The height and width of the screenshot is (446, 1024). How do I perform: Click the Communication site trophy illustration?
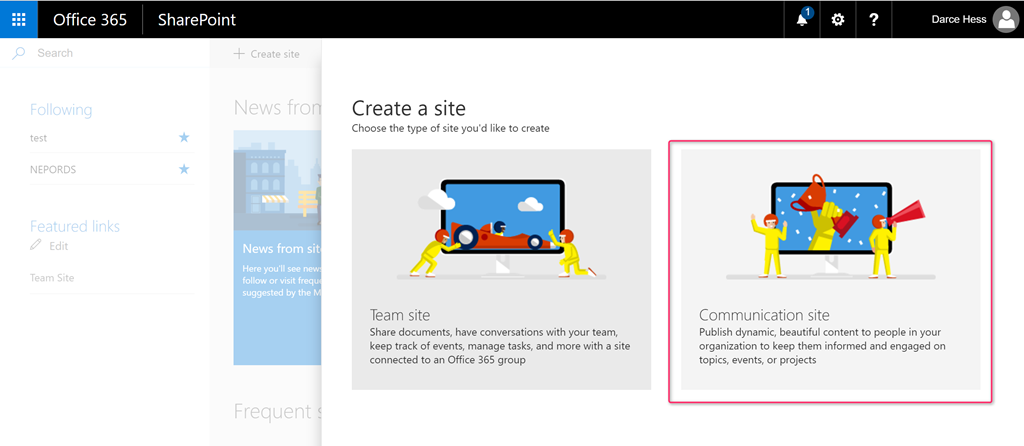click(x=831, y=226)
